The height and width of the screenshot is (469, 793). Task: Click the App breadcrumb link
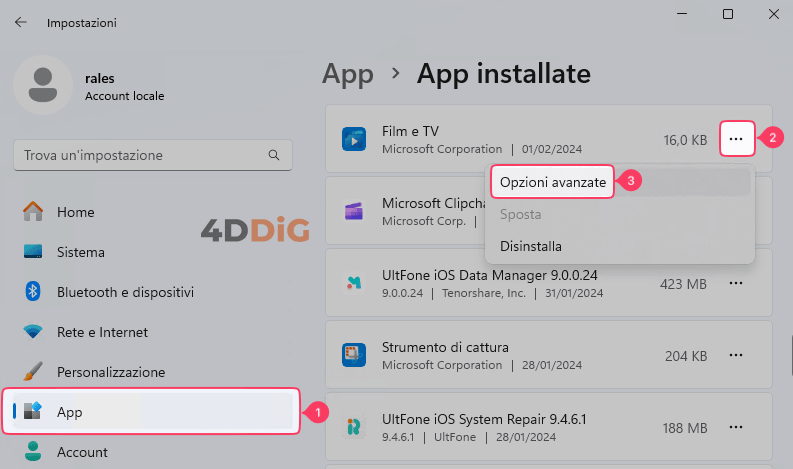coord(347,73)
